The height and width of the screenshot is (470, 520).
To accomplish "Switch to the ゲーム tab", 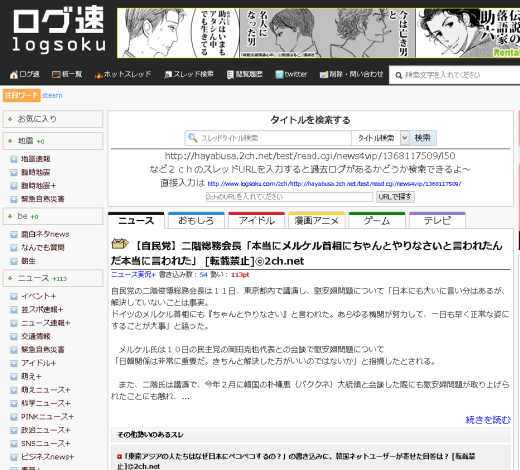I will [377, 220].
